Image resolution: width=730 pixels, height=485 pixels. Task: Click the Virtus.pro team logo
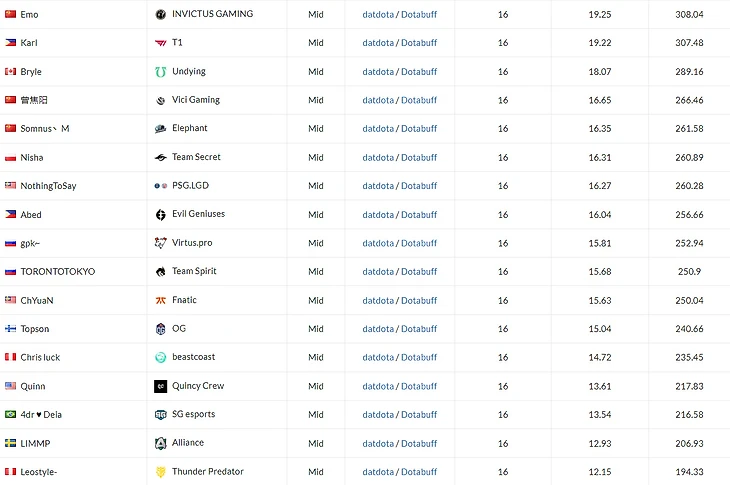(161, 243)
